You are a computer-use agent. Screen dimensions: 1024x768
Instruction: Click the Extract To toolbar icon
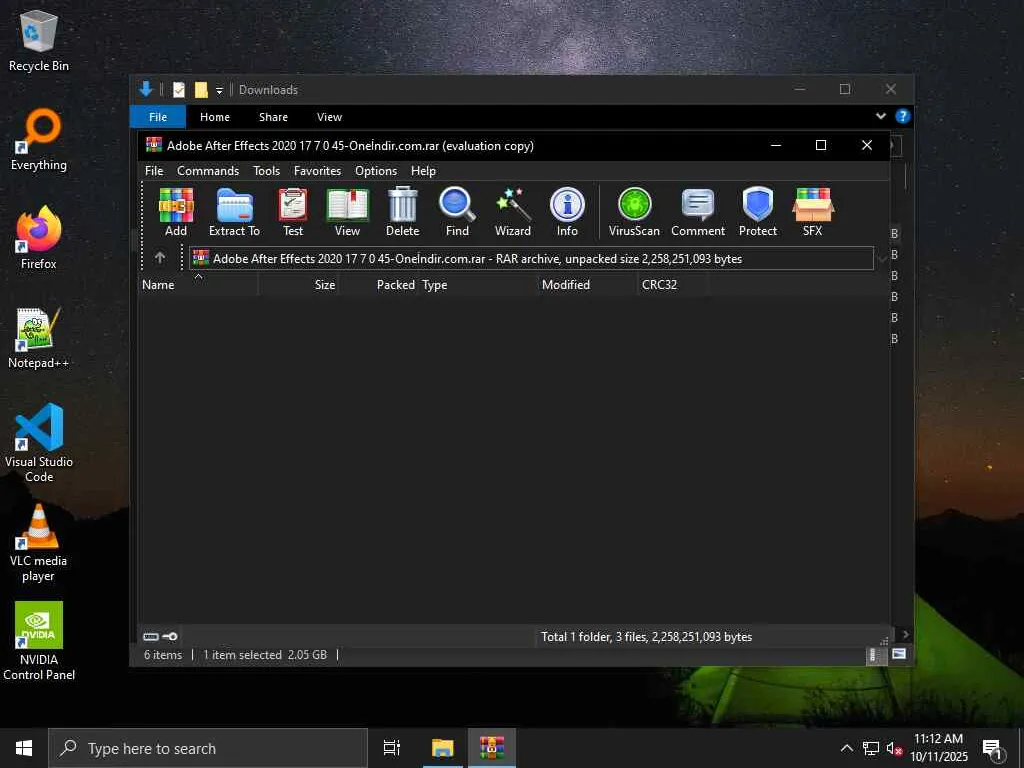(234, 212)
